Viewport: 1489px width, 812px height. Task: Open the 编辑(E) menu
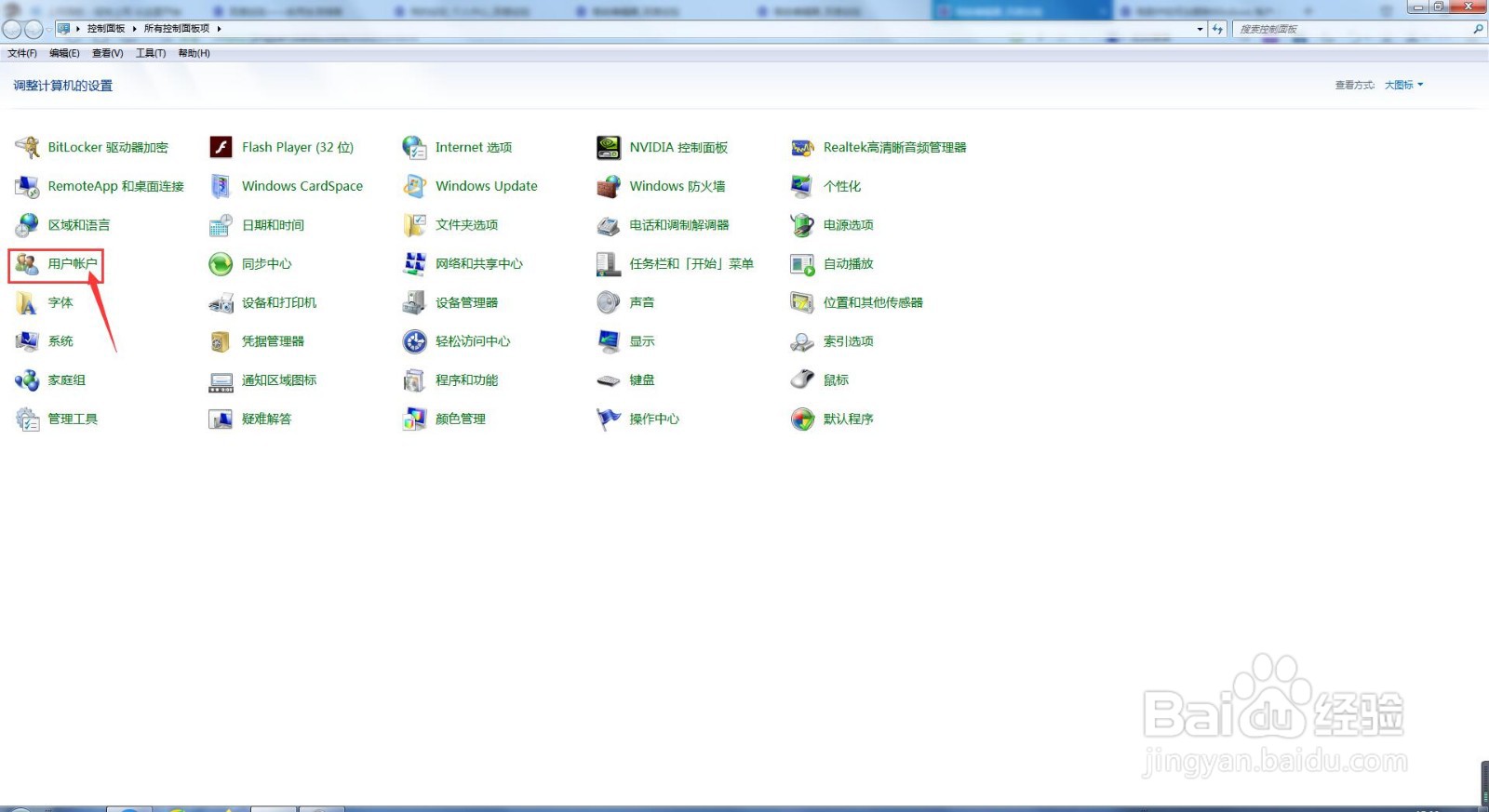pos(64,54)
